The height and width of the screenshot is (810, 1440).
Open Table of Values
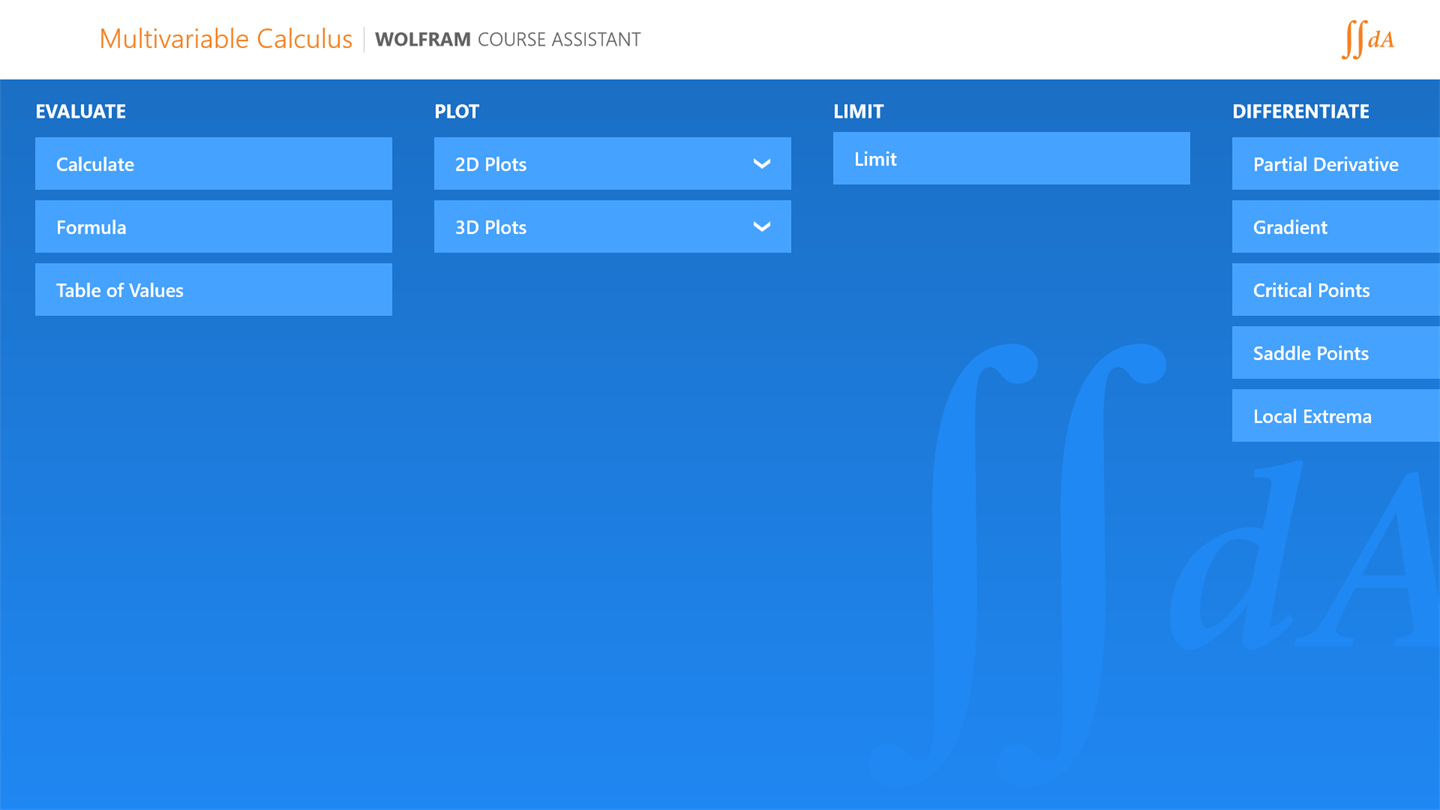213,290
